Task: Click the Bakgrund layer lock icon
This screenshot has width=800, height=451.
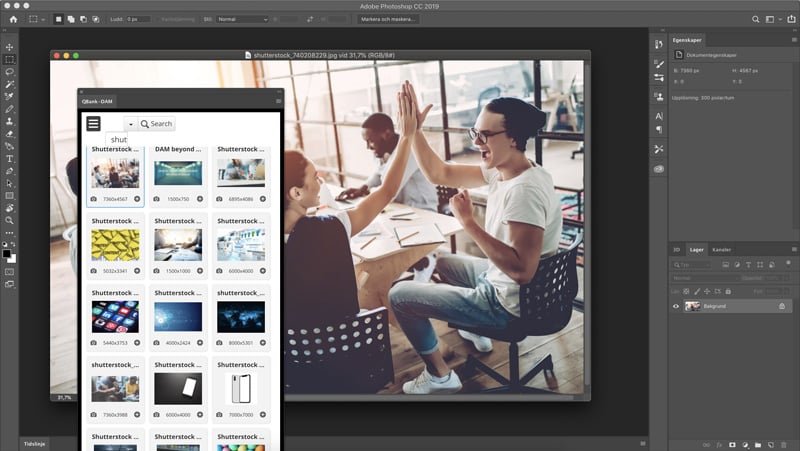Action: point(782,306)
